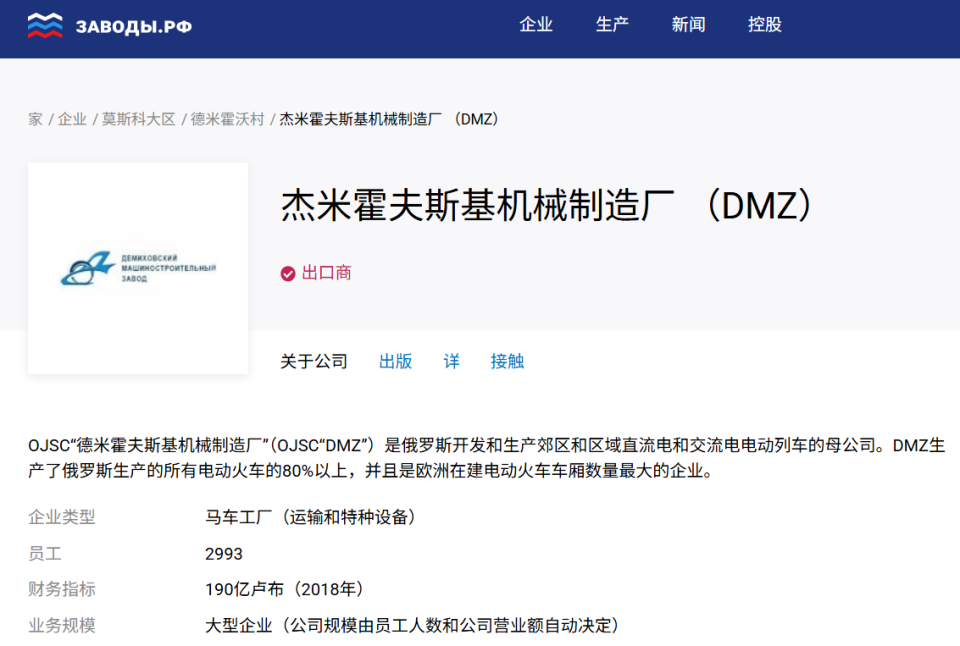Click the main heading 杰米霍夫斯基机械制造厂 (DMZ)
The width and height of the screenshot is (960, 646).
coord(547,205)
